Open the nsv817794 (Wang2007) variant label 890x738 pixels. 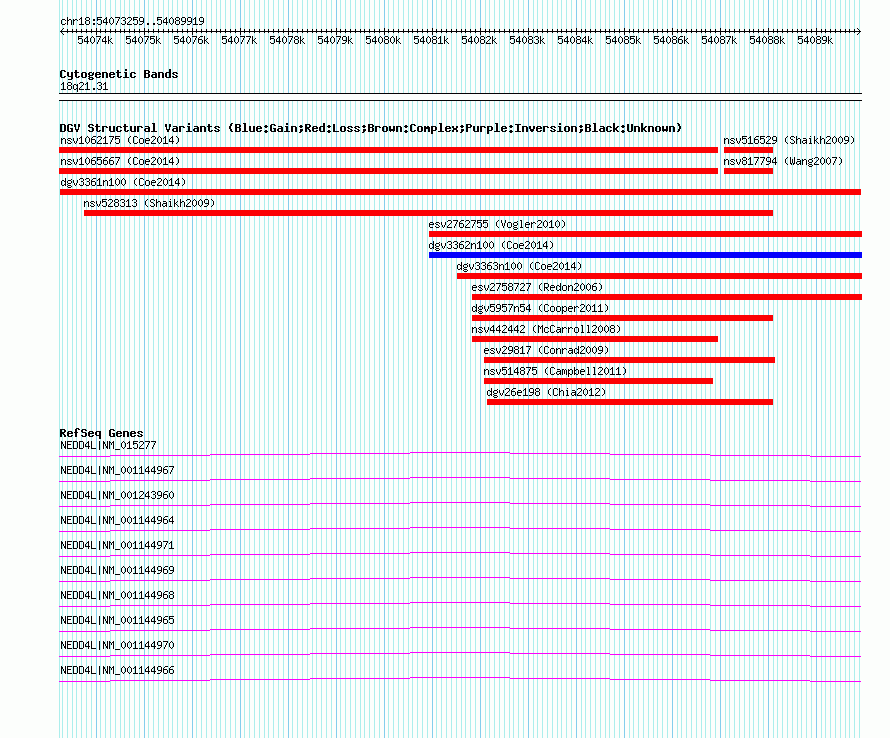point(783,161)
